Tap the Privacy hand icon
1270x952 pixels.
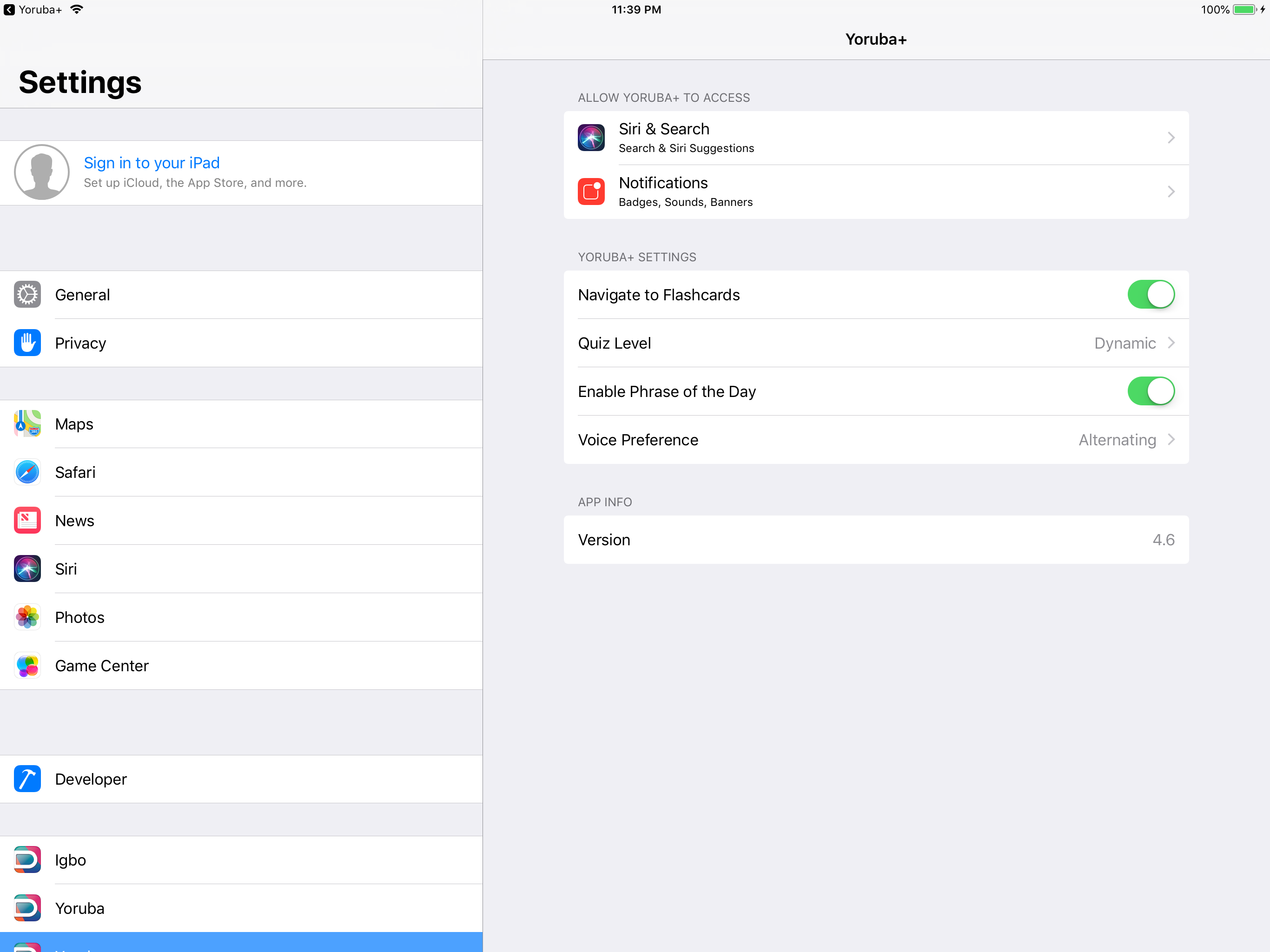pyautogui.click(x=27, y=343)
